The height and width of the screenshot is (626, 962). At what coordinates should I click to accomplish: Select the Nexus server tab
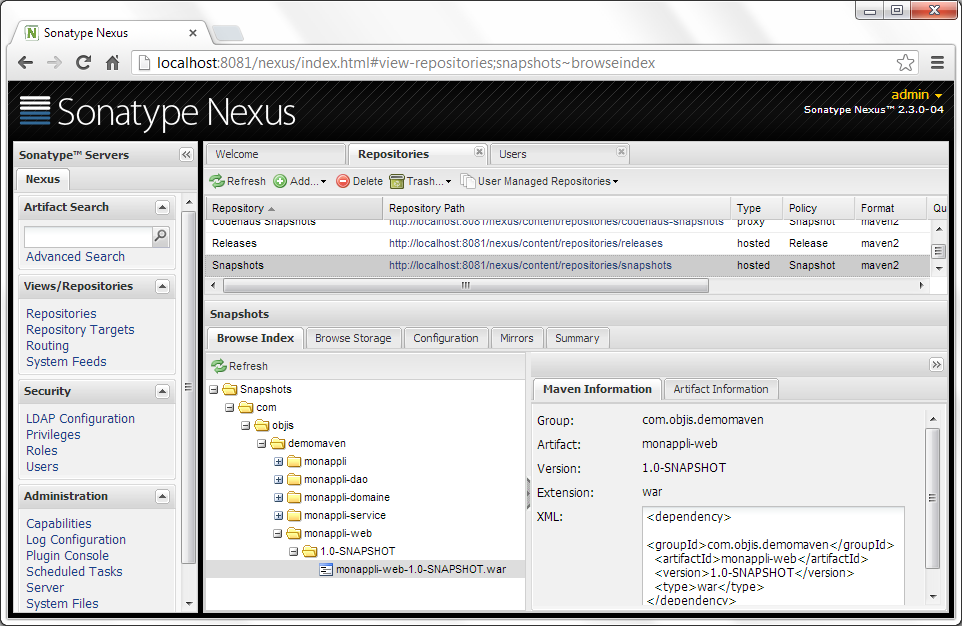click(x=43, y=179)
